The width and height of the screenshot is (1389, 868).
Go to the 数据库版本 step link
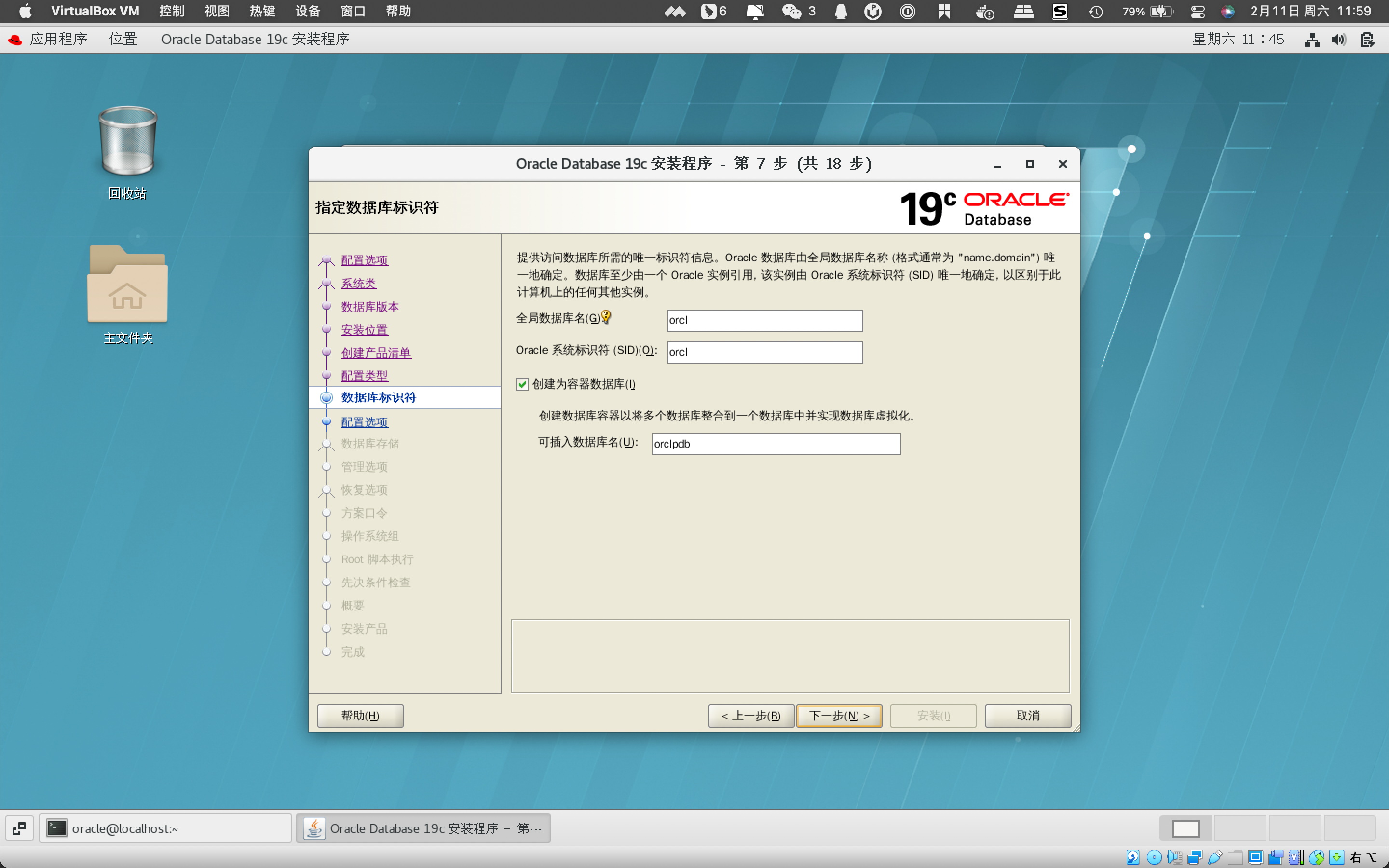pyautogui.click(x=370, y=307)
